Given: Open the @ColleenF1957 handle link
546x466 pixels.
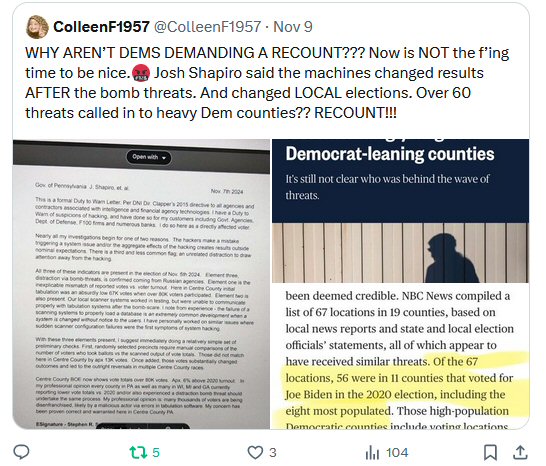Looking at the screenshot, I should [207, 27].
